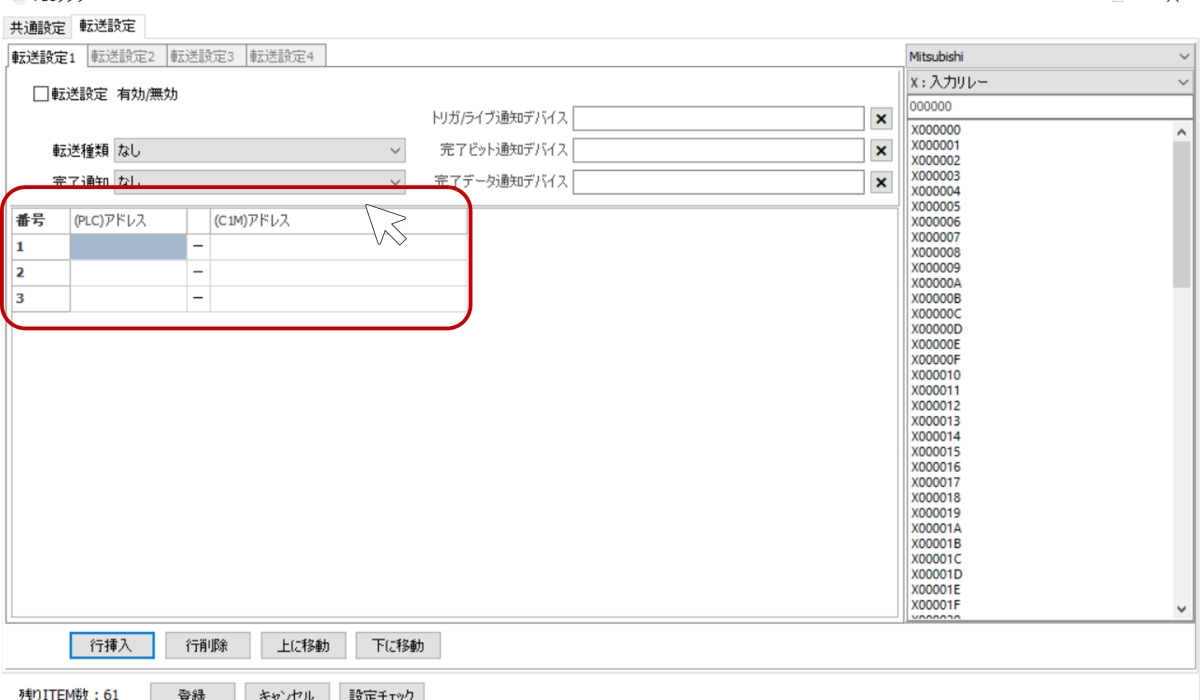The height and width of the screenshot is (700, 1200).
Task: Enable the 転送設定 有効/無効 checkbox
Action: [41, 95]
